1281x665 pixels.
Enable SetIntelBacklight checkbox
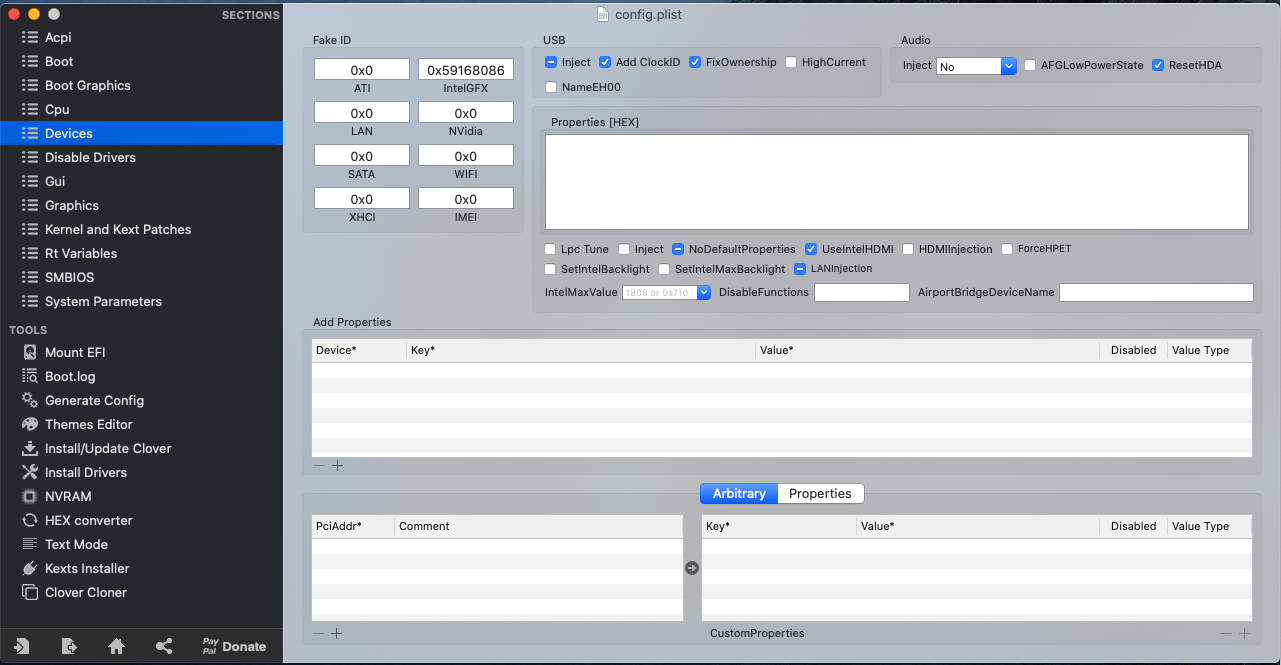coord(550,269)
